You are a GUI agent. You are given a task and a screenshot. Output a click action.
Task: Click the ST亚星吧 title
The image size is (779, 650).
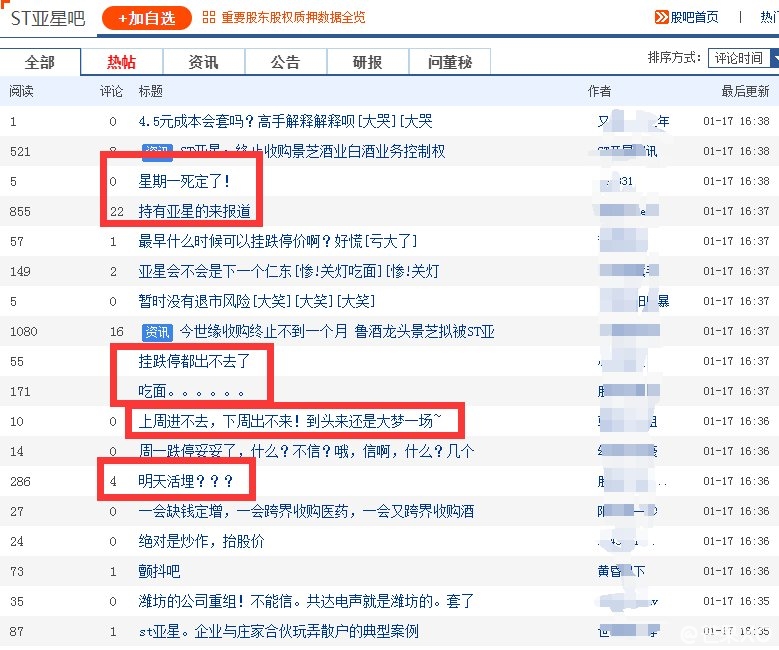tap(48, 19)
